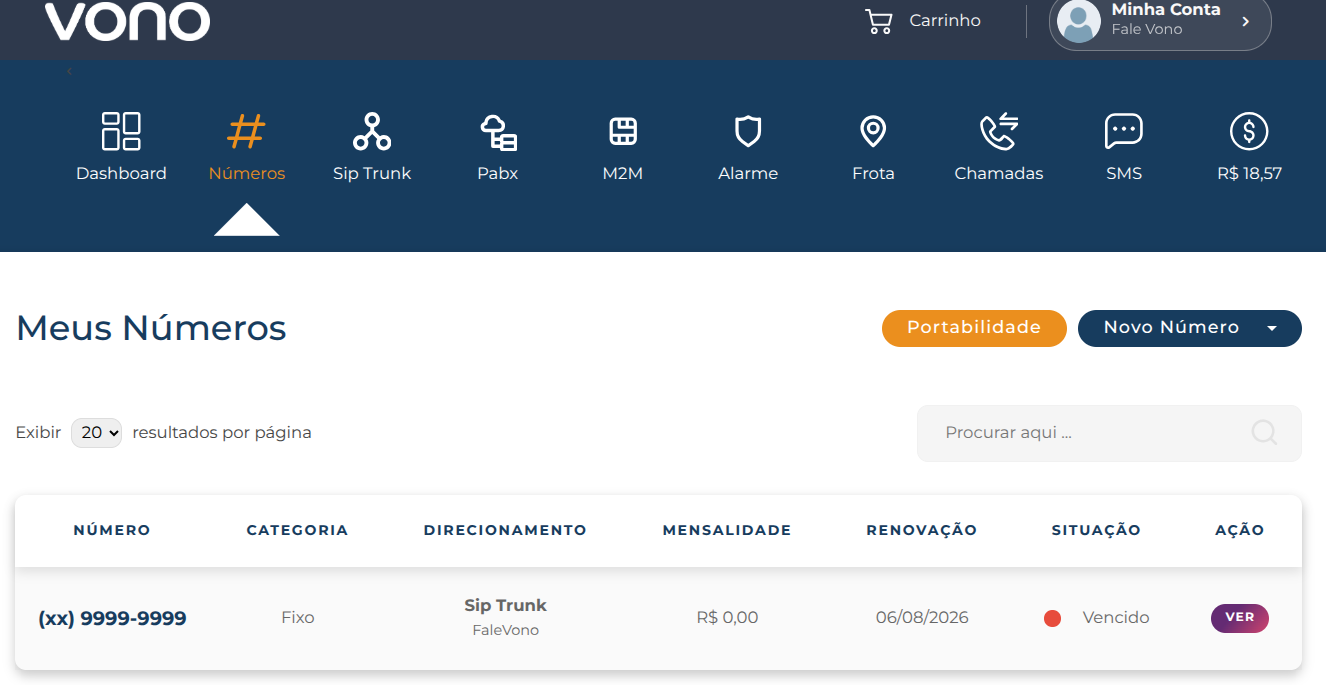The height and width of the screenshot is (685, 1326).
Task: Go to SMS menu label
Action: coord(1124,173)
